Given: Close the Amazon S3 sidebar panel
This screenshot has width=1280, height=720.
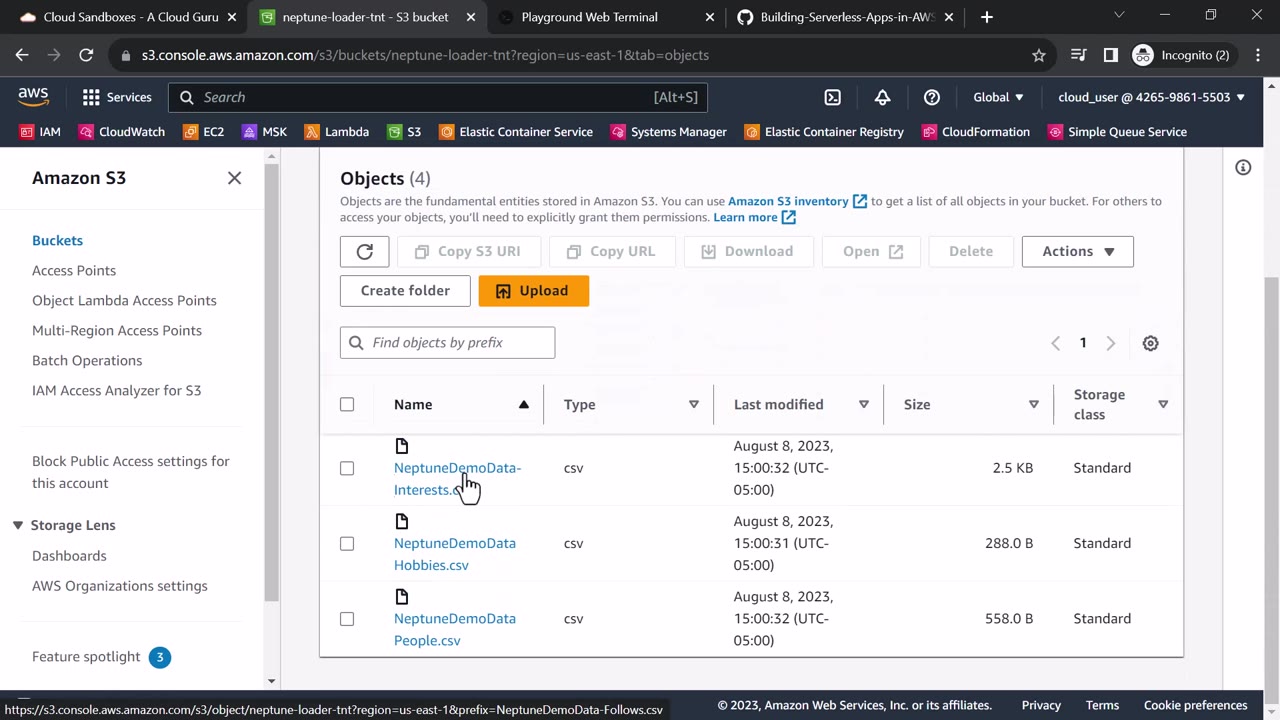Looking at the screenshot, I should click(x=234, y=178).
